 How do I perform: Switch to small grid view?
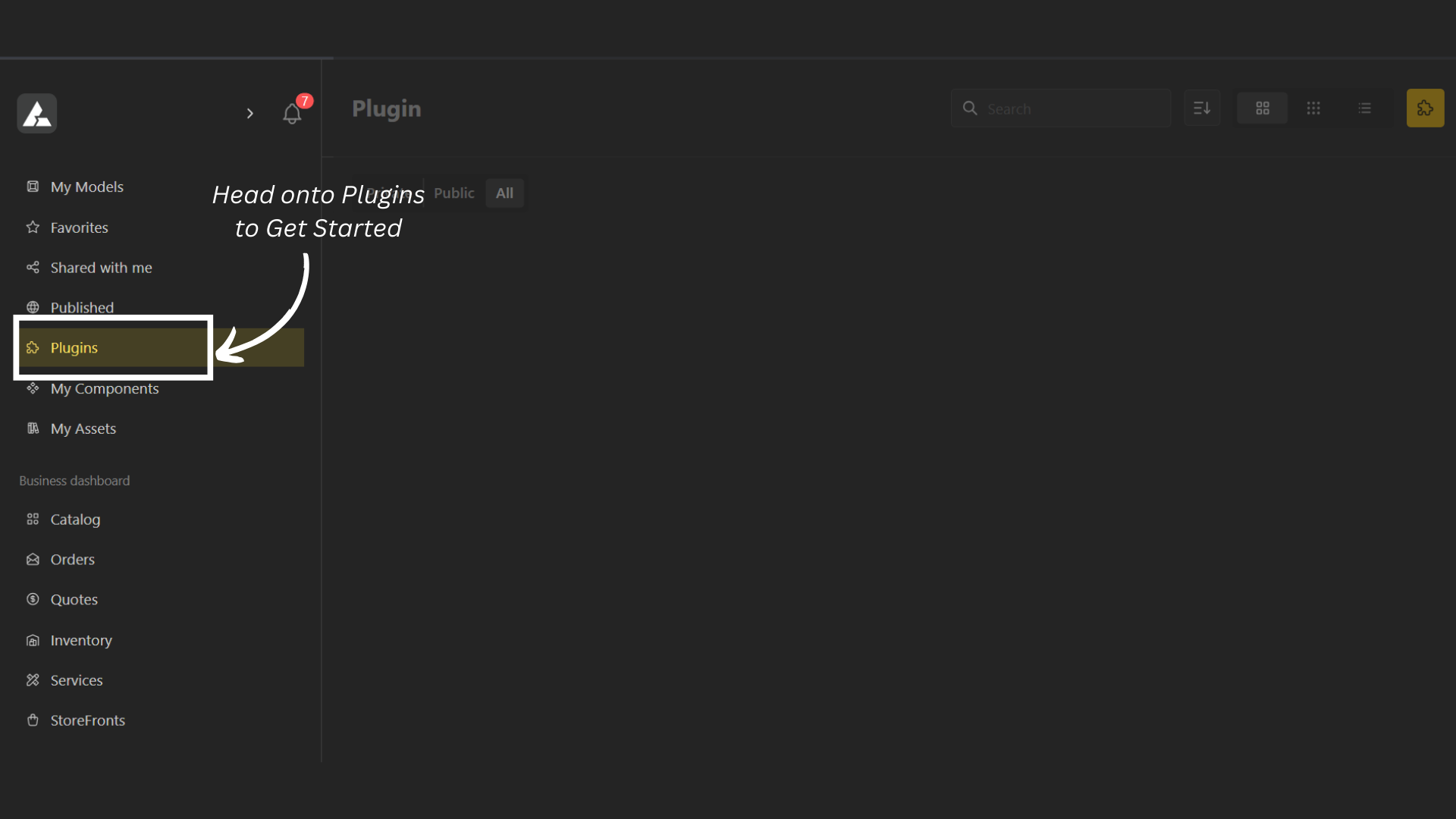(x=1313, y=108)
